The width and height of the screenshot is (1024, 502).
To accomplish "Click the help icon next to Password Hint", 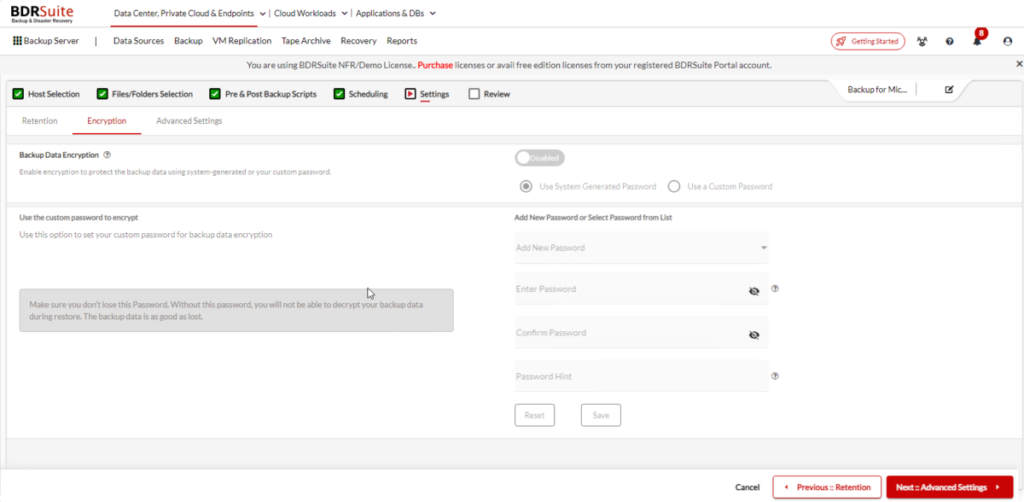I will tap(775, 376).
